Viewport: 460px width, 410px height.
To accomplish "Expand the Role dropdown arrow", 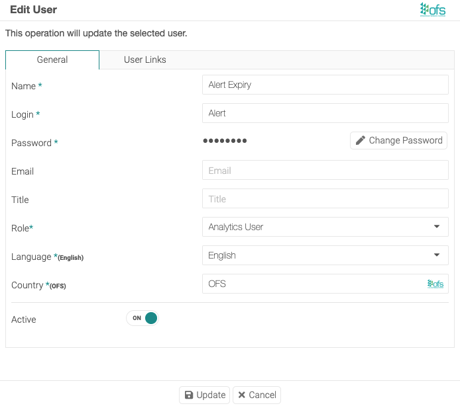I will 437,227.
